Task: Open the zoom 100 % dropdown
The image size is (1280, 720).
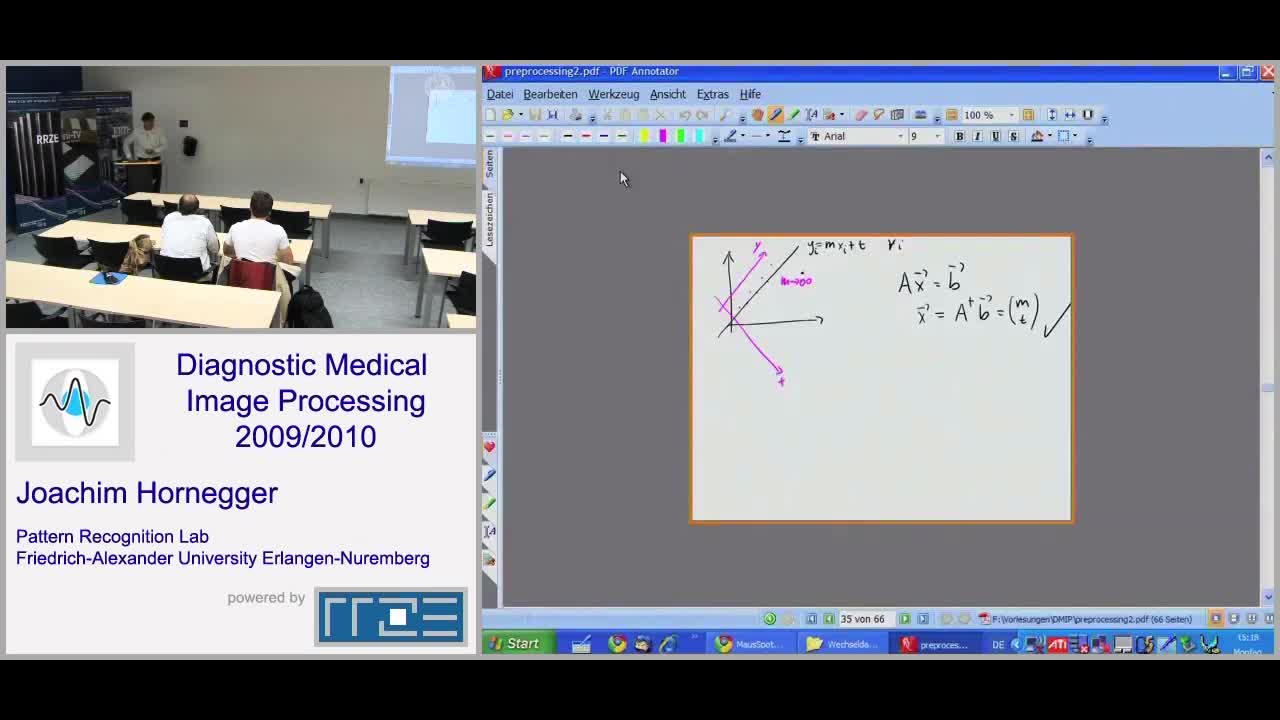Action: pos(1011,115)
